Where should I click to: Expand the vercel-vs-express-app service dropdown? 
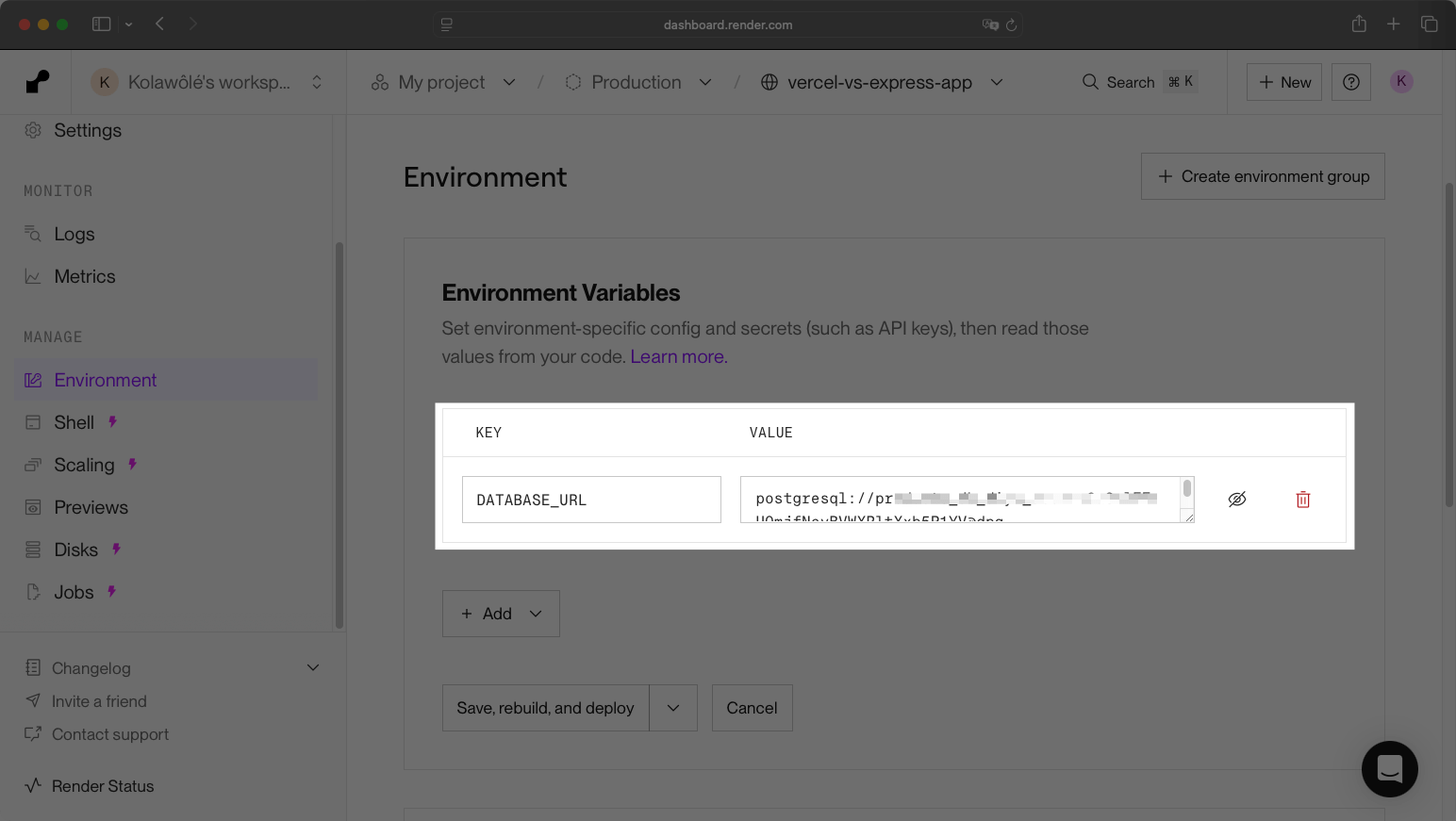click(997, 82)
